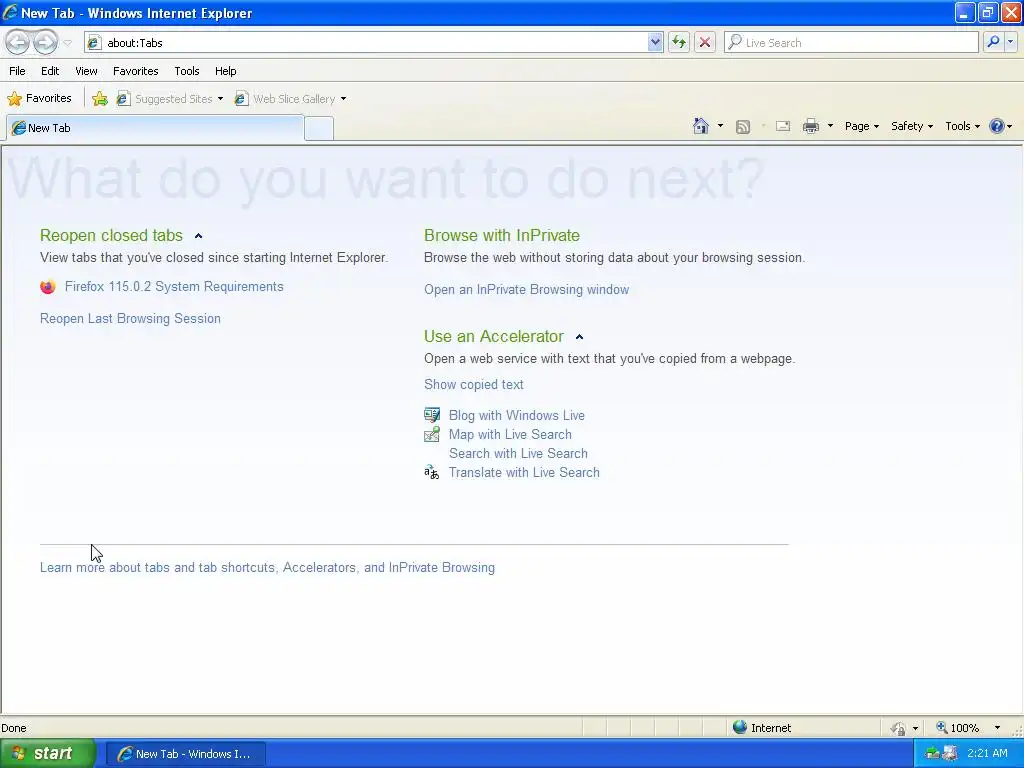Open the Help menu
Screen dimensions: 1024x768
pos(225,71)
